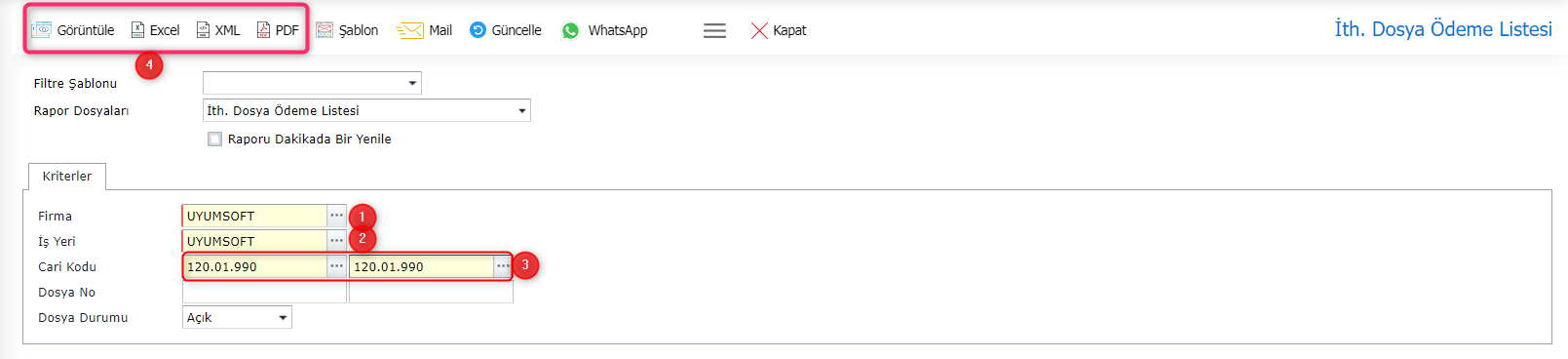Click the Görüntüle preview icon
The width and height of the screenshot is (1568, 359).
pos(42,30)
